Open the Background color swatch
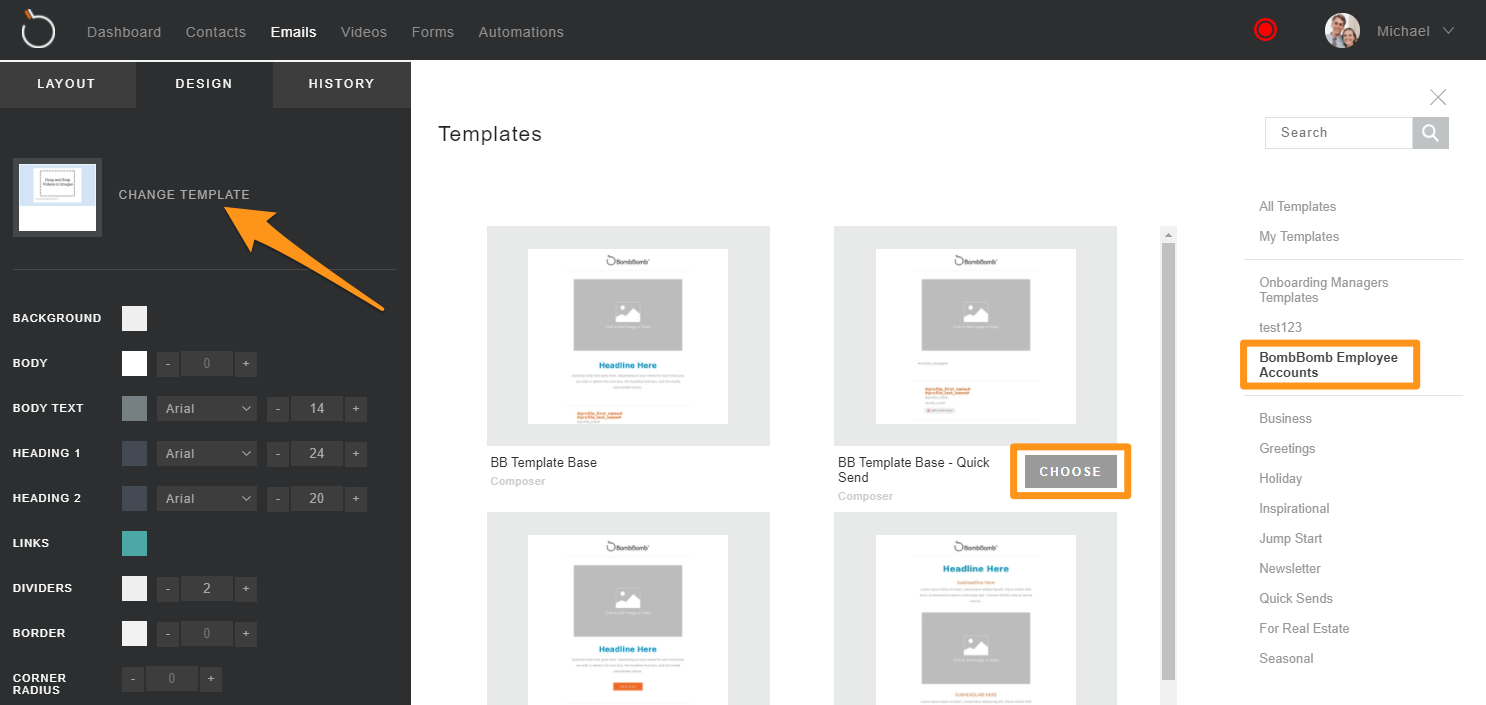This screenshot has width=1486, height=705. tap(134, 318)
